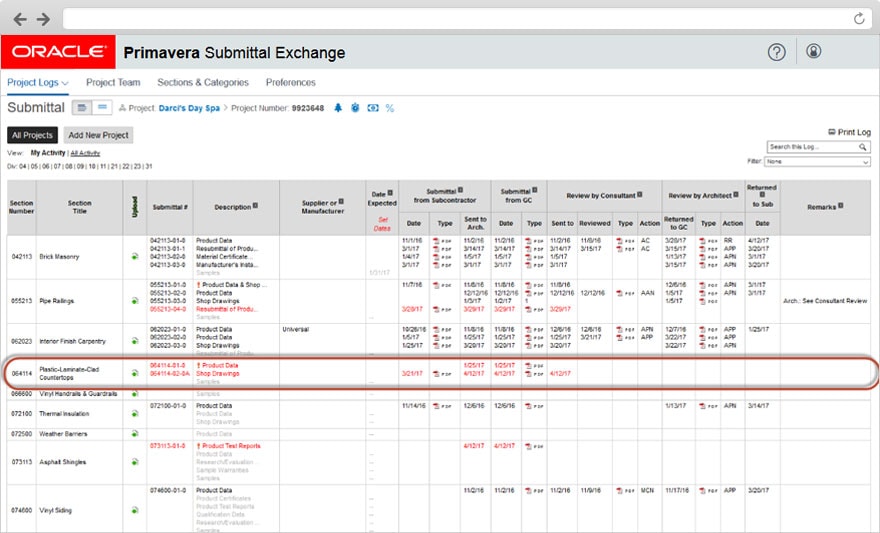
Task: Click the browser back arrow
Action: point(18,19)
